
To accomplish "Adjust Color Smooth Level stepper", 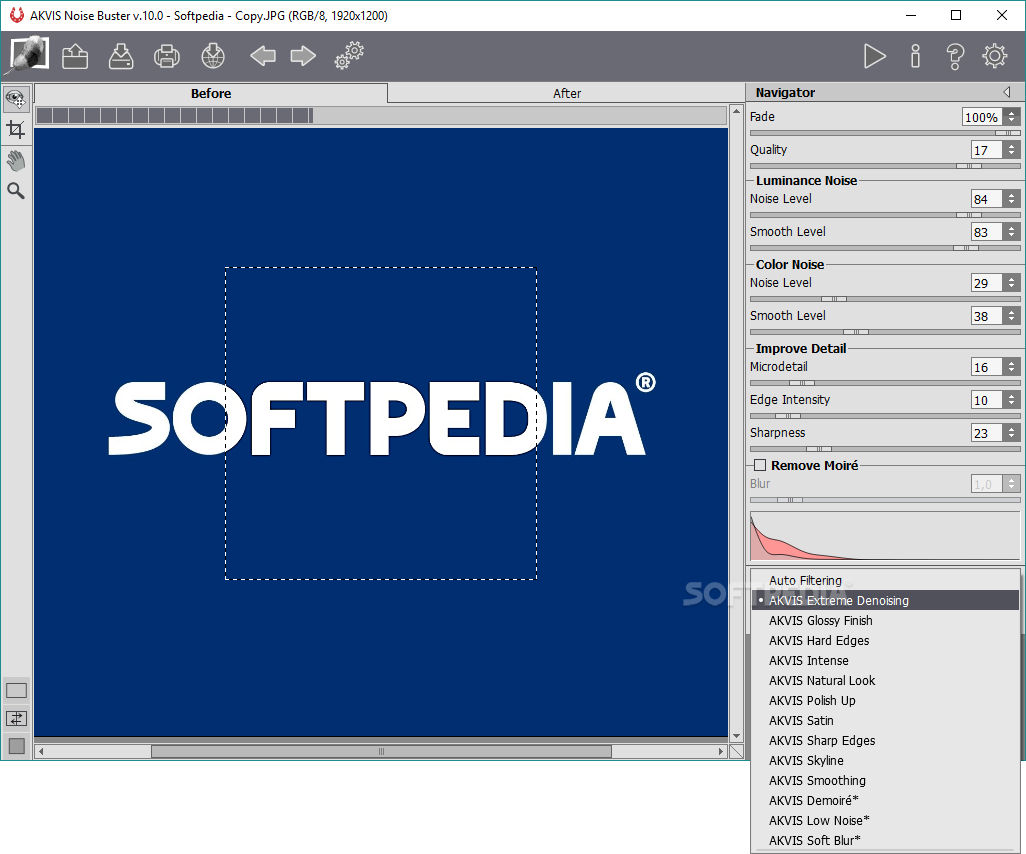I will (1012, 316).
